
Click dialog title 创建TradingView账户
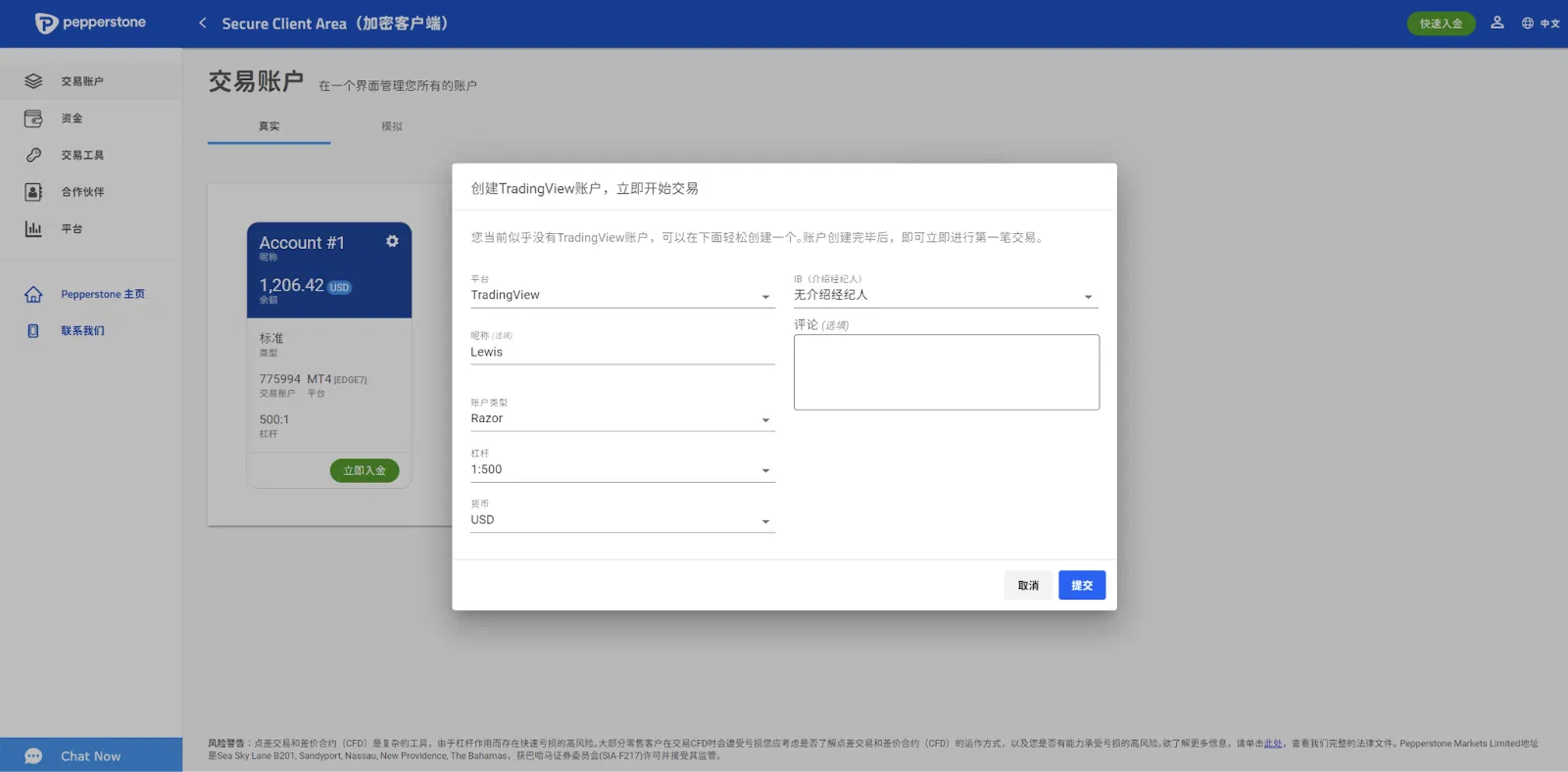pyautogui.click(x=584, y=188)
